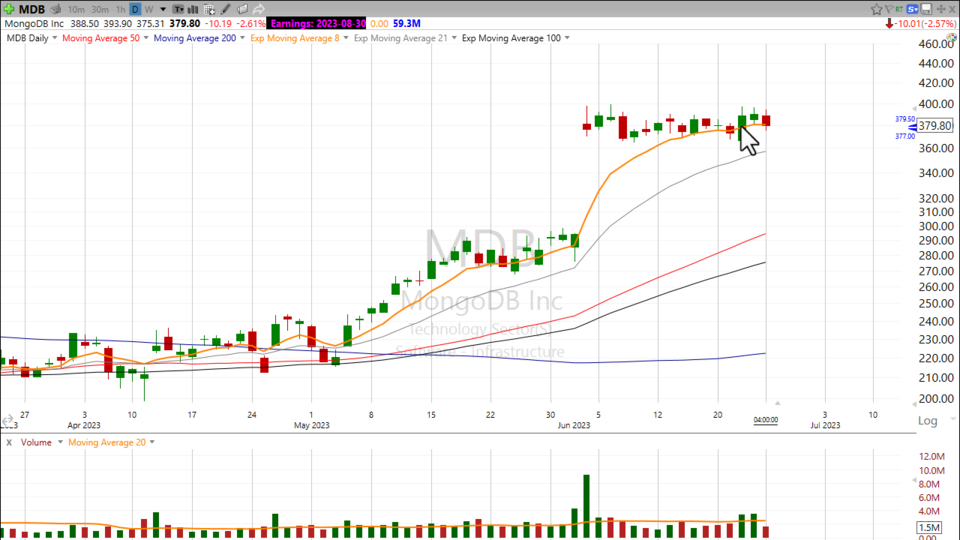
Task: Click the save floppy-disk icon
Action: point(927,9)
